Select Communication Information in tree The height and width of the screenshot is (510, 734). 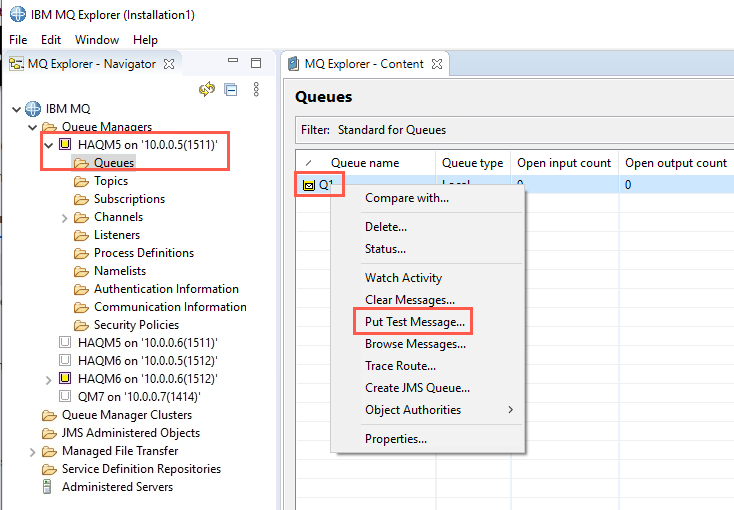click(170, 307)
